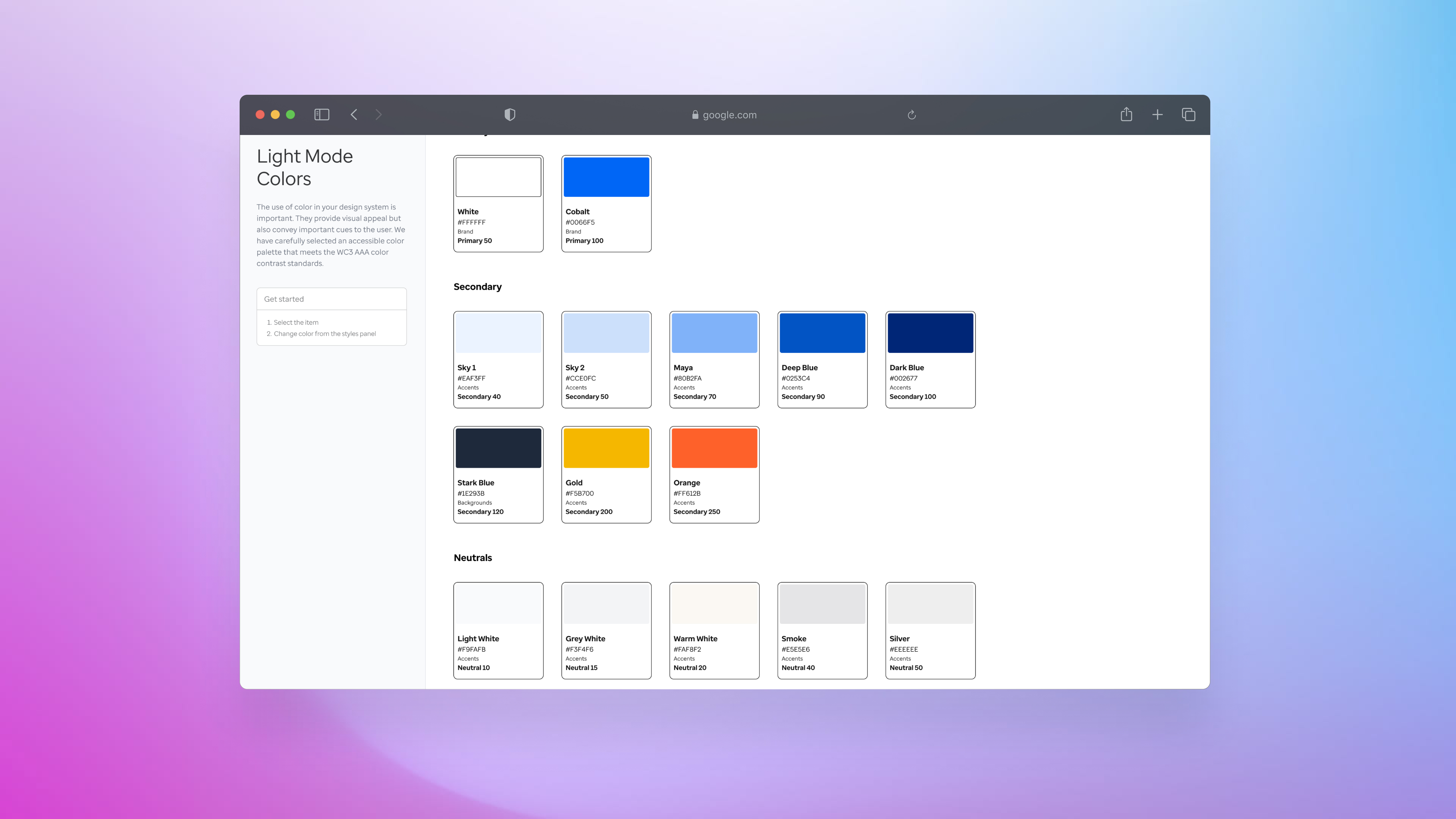1456x819 pixels.
Task: Open a new tab with the plus icon
Action: (1157, 114)
